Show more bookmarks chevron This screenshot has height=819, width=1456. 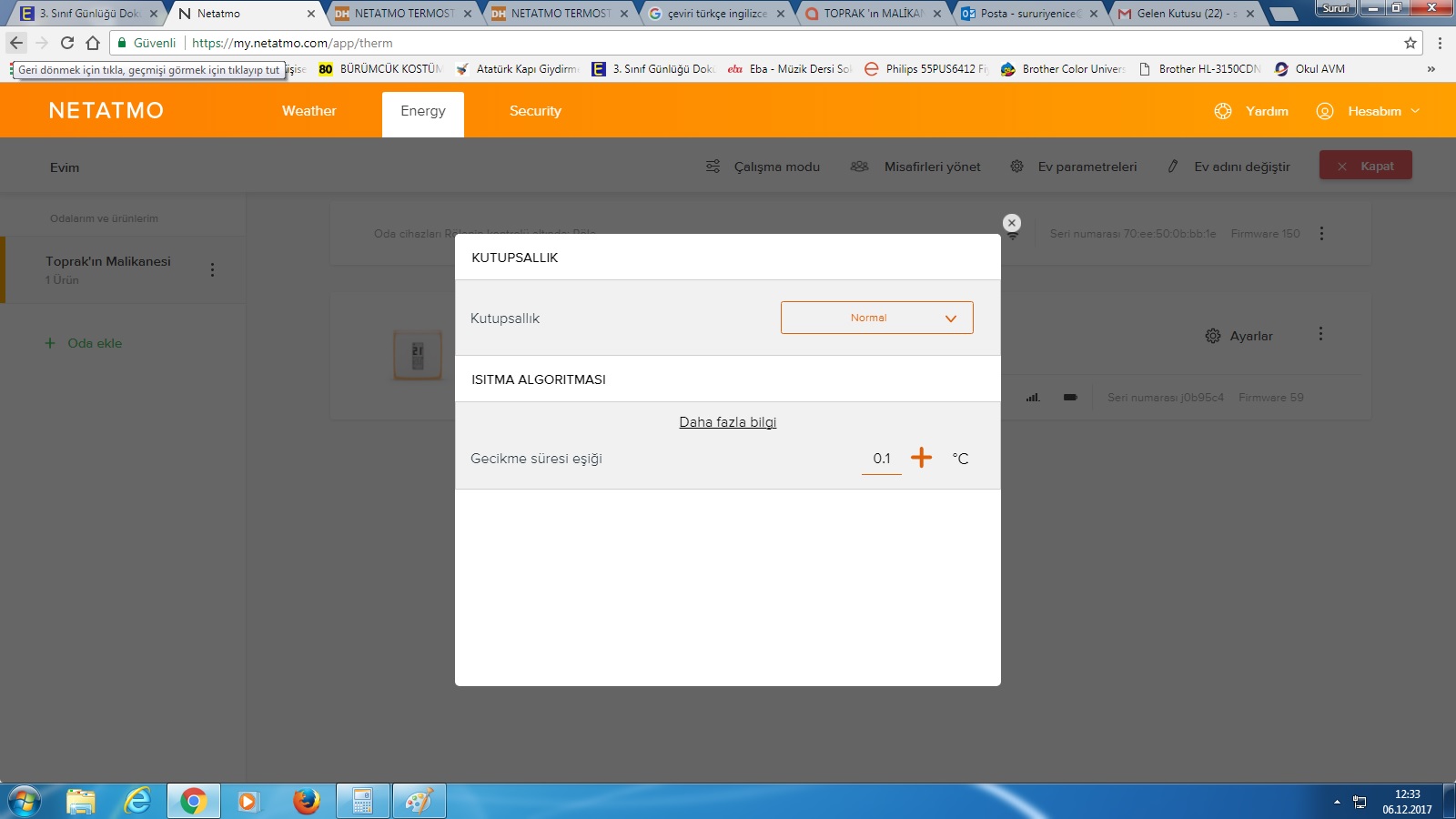pyautogui.click(x=1431, y=69)
